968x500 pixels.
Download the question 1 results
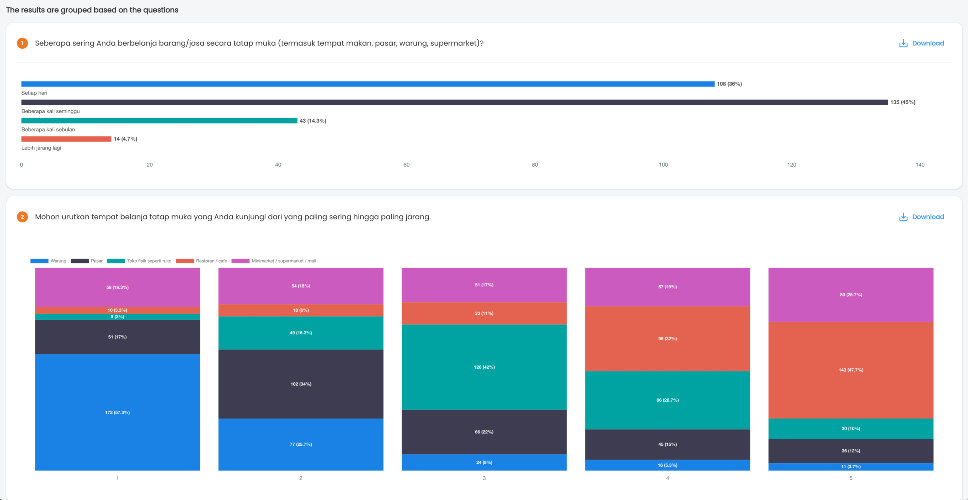[920, 43]
